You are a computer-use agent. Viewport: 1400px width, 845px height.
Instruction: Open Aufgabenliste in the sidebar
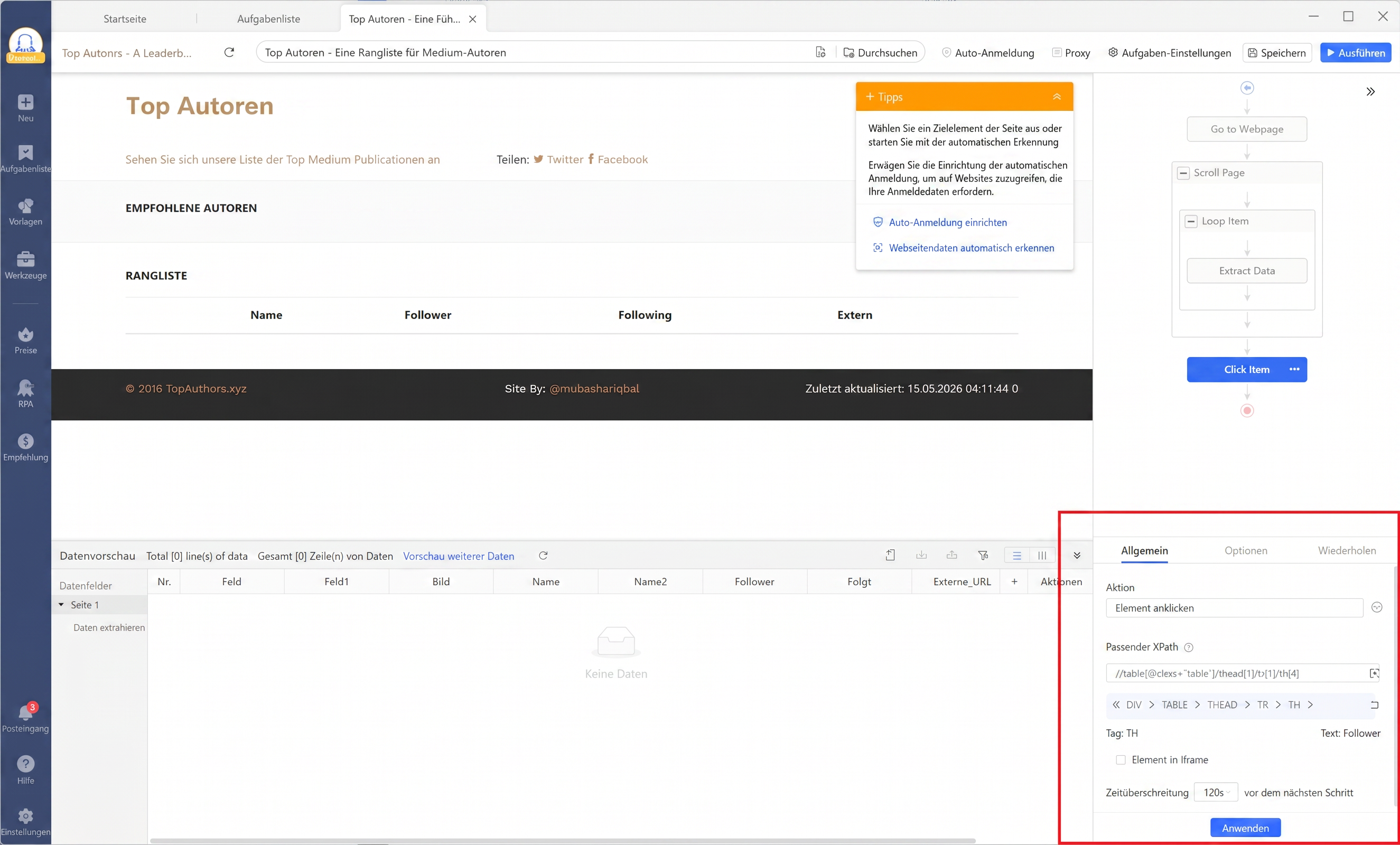click(25, 158)
